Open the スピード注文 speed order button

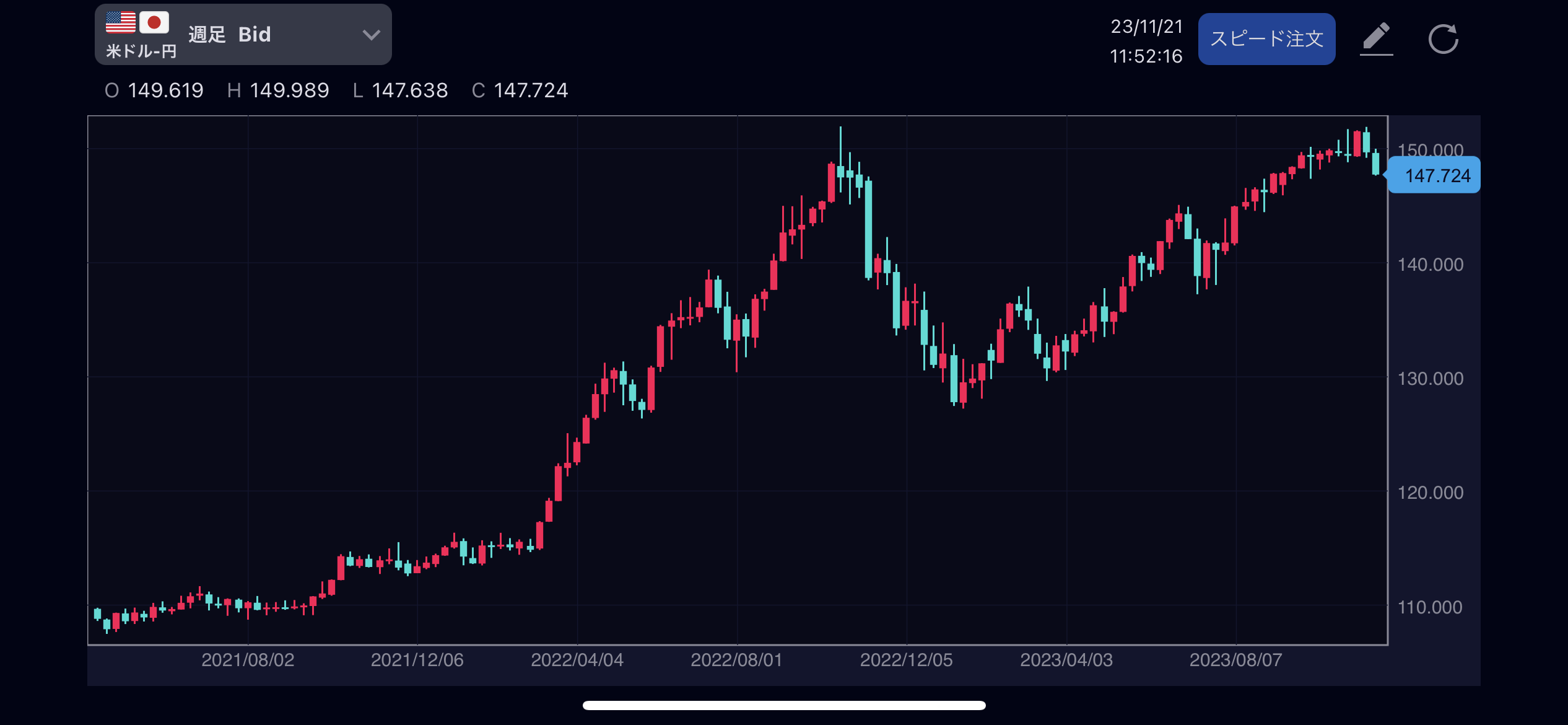point(1266,38)
